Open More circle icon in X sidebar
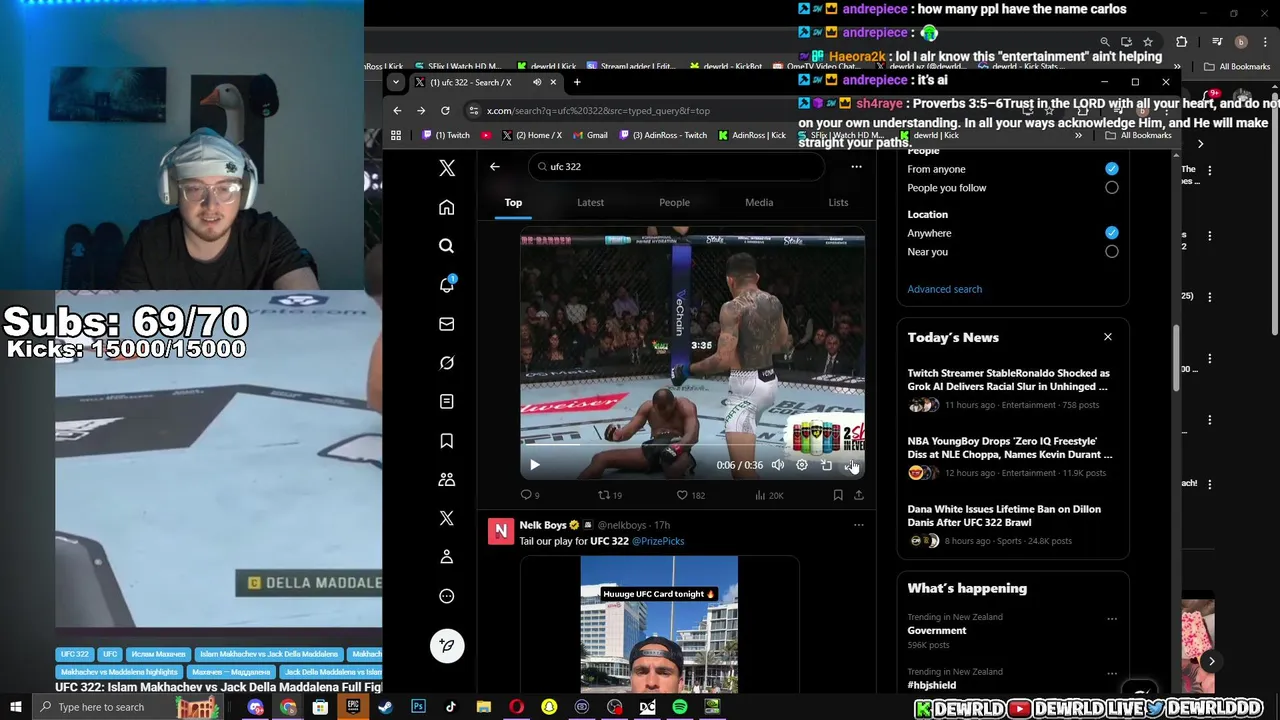This screenshot has width=1280, height=720. coord(447,596)
